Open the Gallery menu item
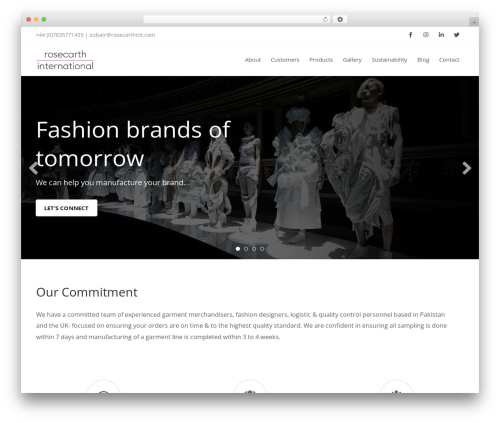The width and height of the screenshot is (500, 423). pyautogui.click(x=352, y=60)
